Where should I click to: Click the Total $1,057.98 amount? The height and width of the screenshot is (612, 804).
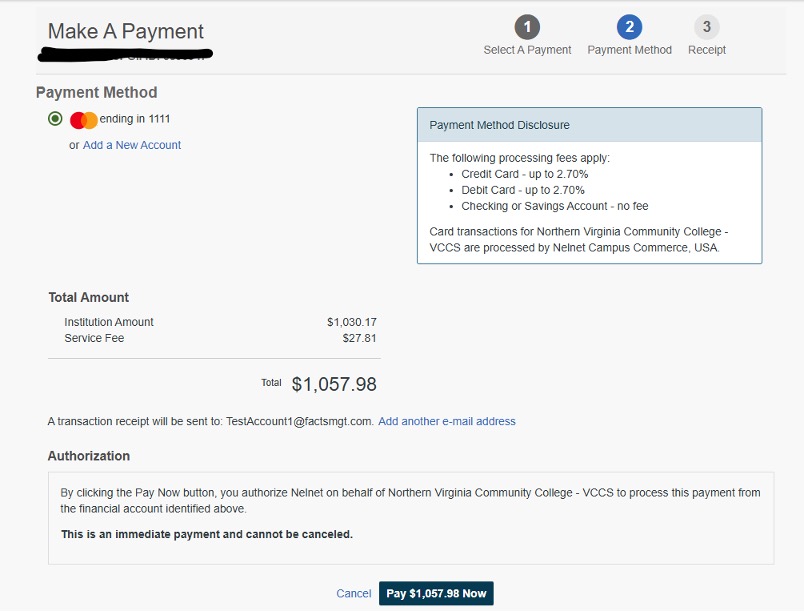click(x=334, y=384)
